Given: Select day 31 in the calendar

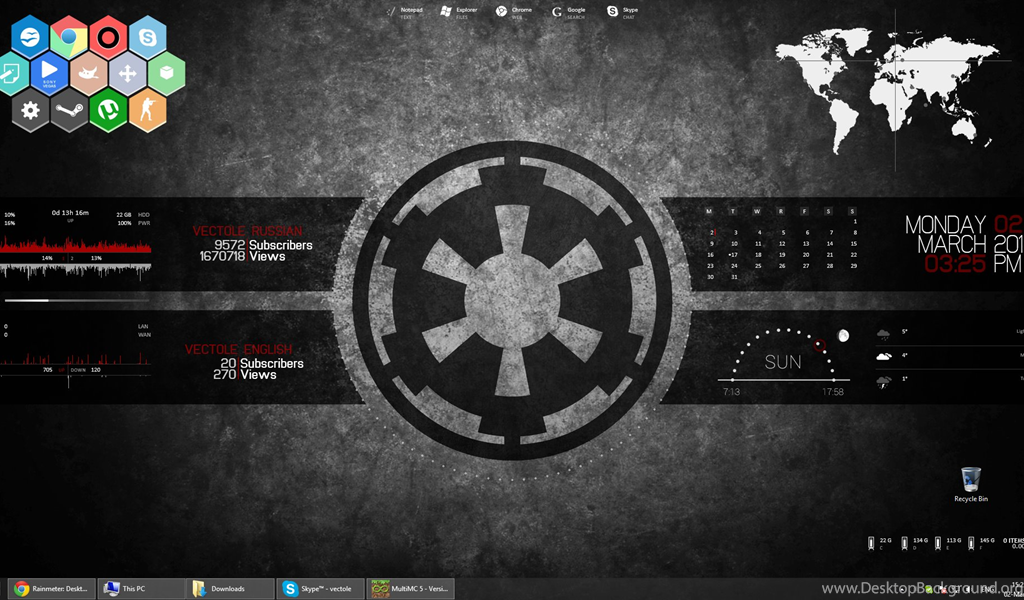Looking at the screenshot, I should [734, 277].
